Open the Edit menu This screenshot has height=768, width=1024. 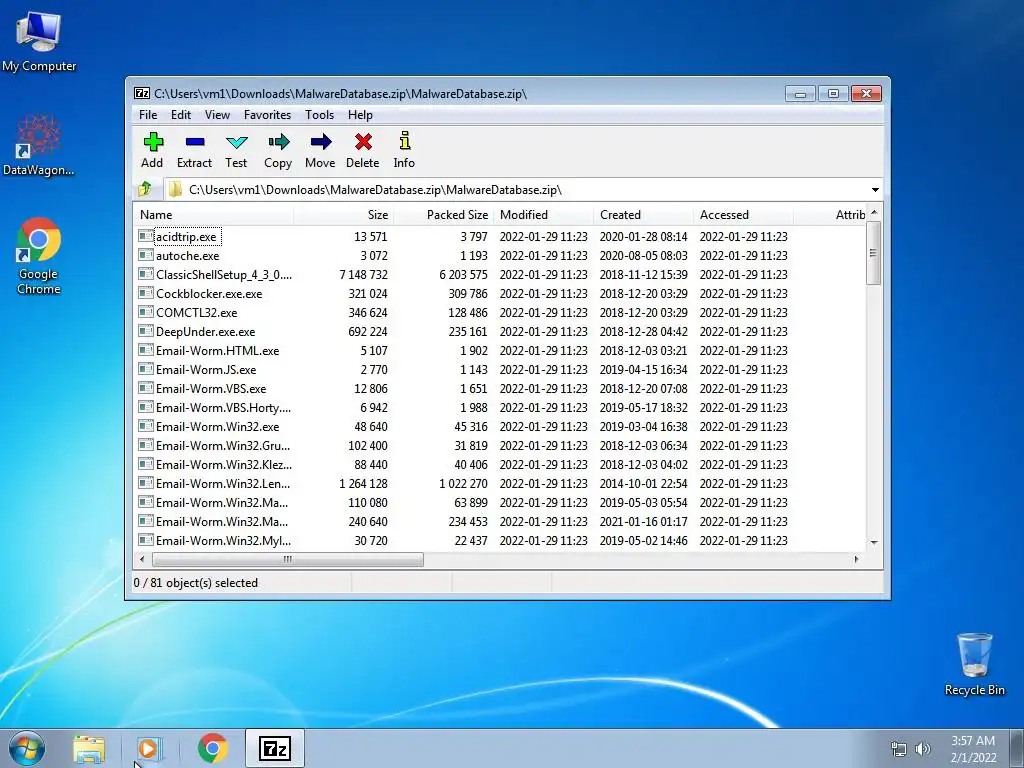tap(181, 115)
